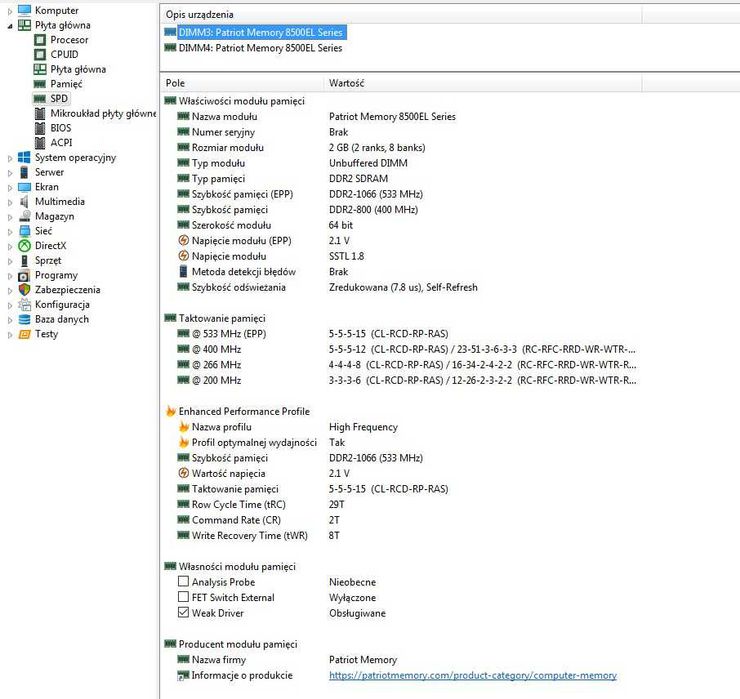Image resolution: width=740 pixels, height=699 pixels.
Task: Select the Pamięć memory icon
Action: tap(40, 84)
